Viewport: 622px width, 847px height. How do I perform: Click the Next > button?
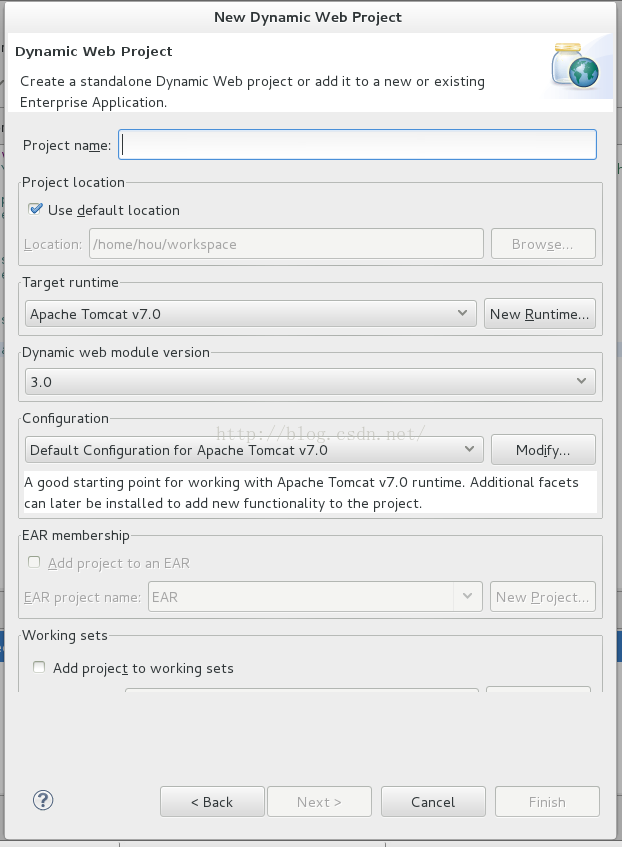click(319, 802)
